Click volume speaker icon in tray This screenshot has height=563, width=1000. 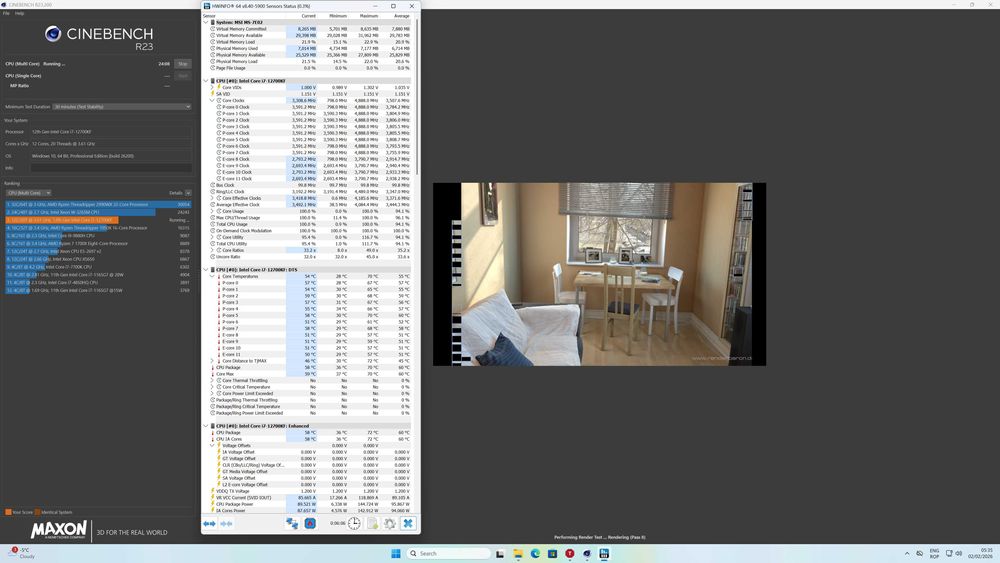pyautogui.click(x=959, y=553)
